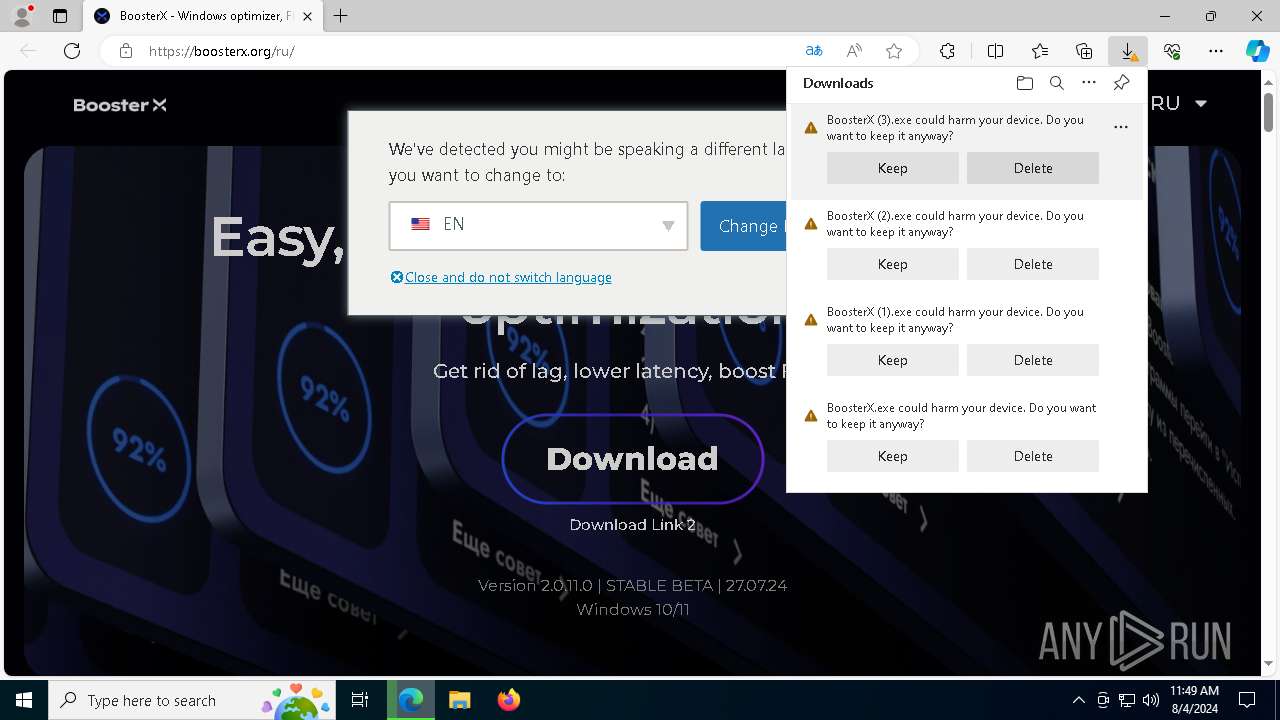Viewport: 1280px width, 720px height.
Task: Click the translate page icon
Action: click(x=814, y=51)
